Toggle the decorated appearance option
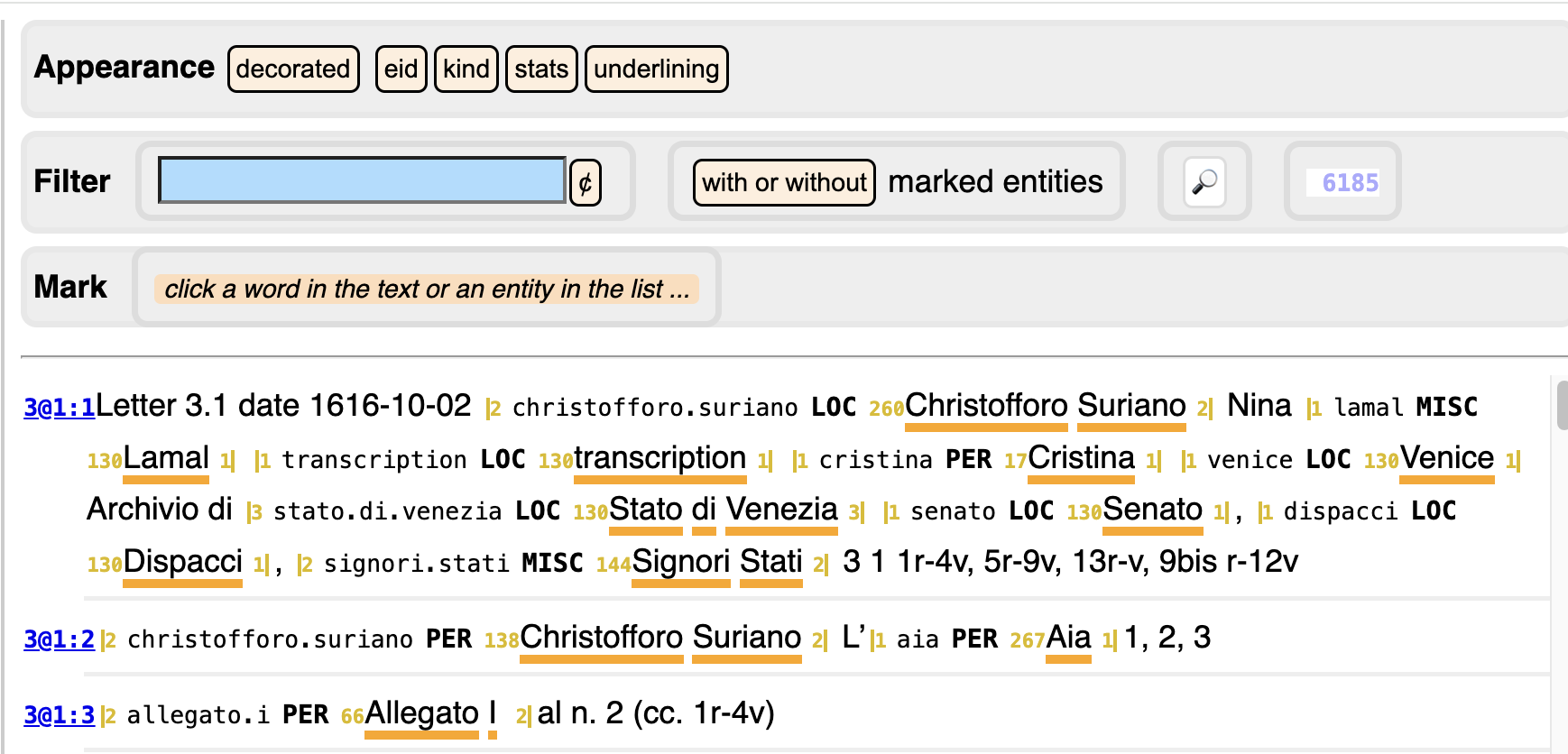 tap(293, 69)
